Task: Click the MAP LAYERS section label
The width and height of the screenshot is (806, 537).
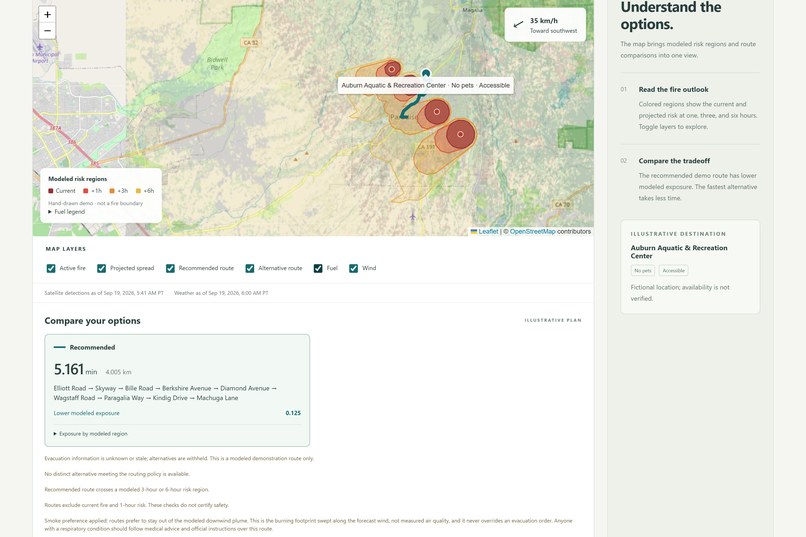Action: (x=66, y=249)
